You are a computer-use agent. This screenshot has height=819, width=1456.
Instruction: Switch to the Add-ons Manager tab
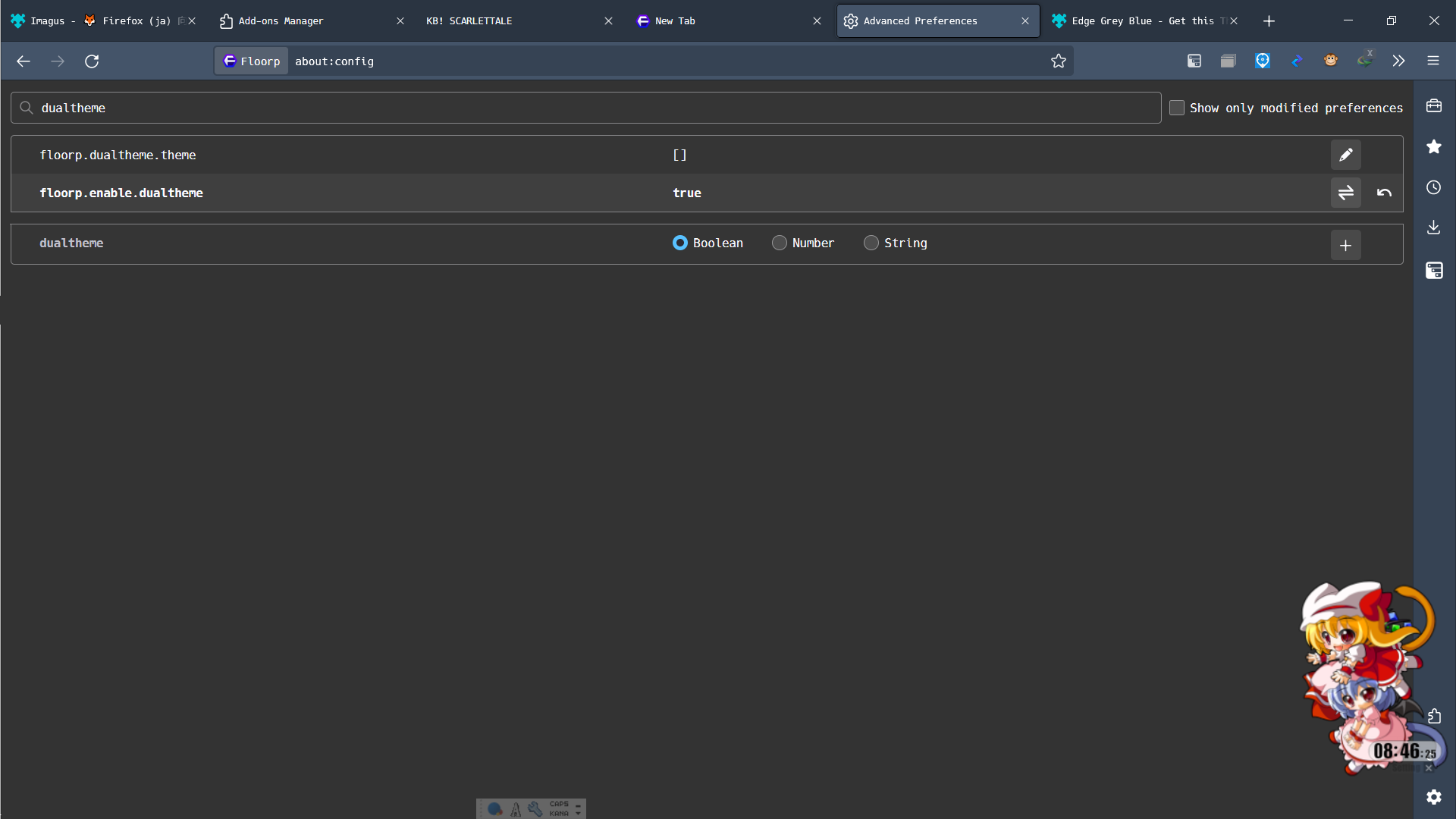click(x=281, y=20)
